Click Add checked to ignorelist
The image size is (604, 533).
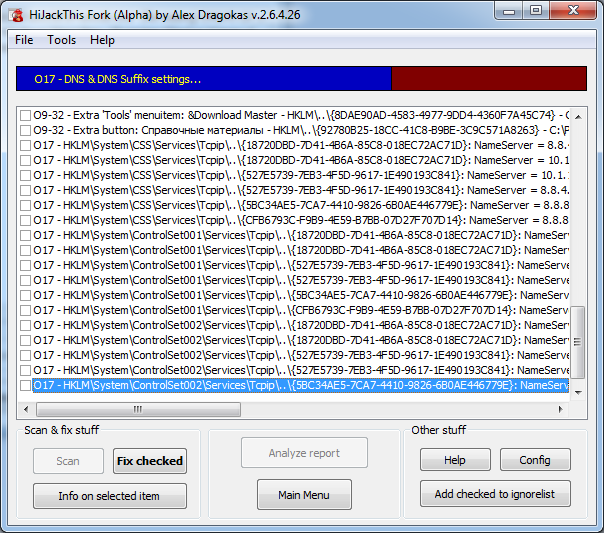496,494
